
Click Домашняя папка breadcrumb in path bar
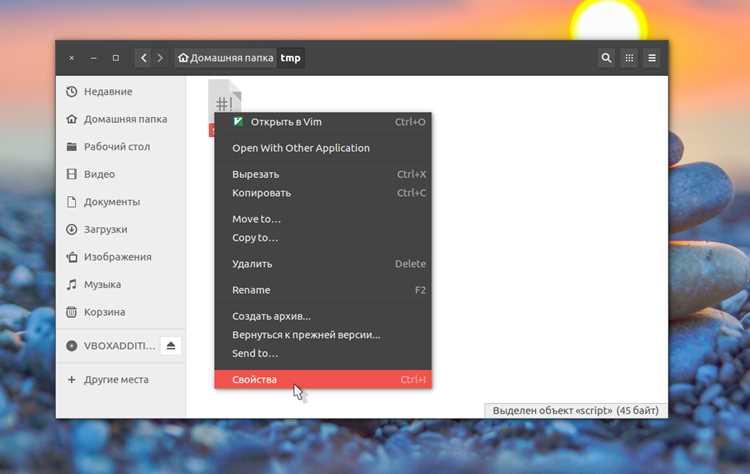pyautogui.click(x=225, y=58)
